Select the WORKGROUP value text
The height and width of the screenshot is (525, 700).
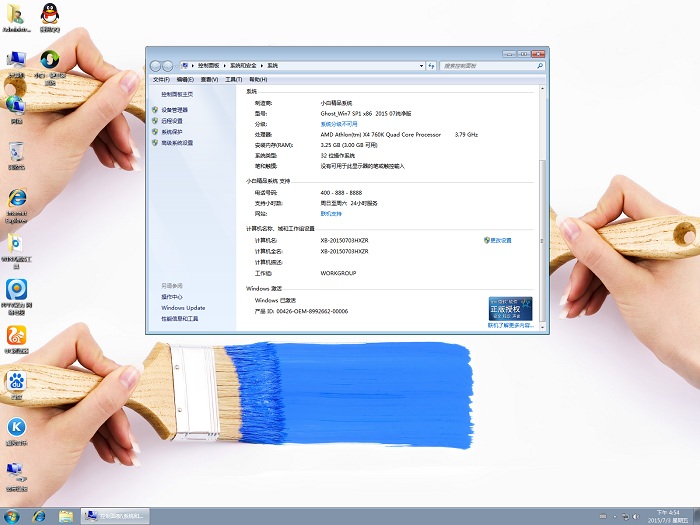click(338, 273)
